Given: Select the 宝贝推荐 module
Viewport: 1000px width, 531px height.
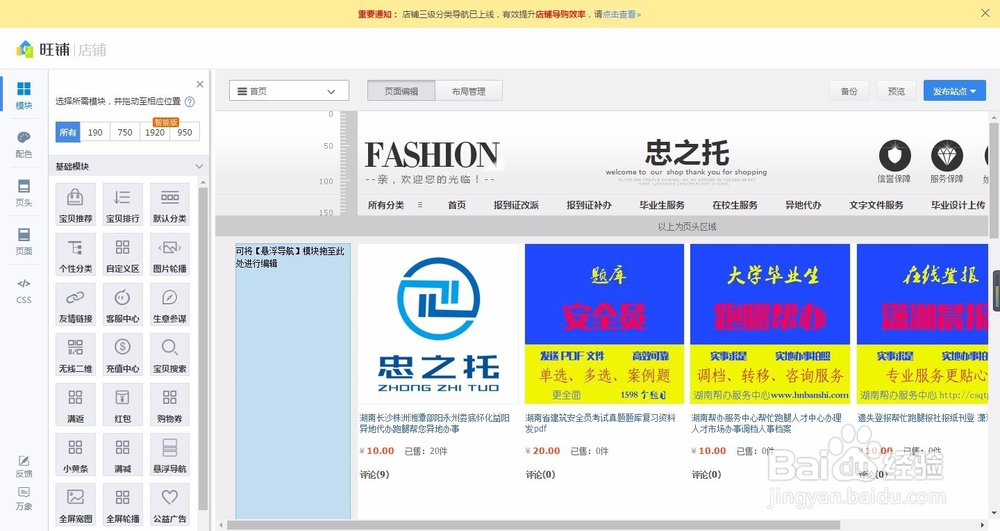Looking at the screenshot, I should coord(75,204).
